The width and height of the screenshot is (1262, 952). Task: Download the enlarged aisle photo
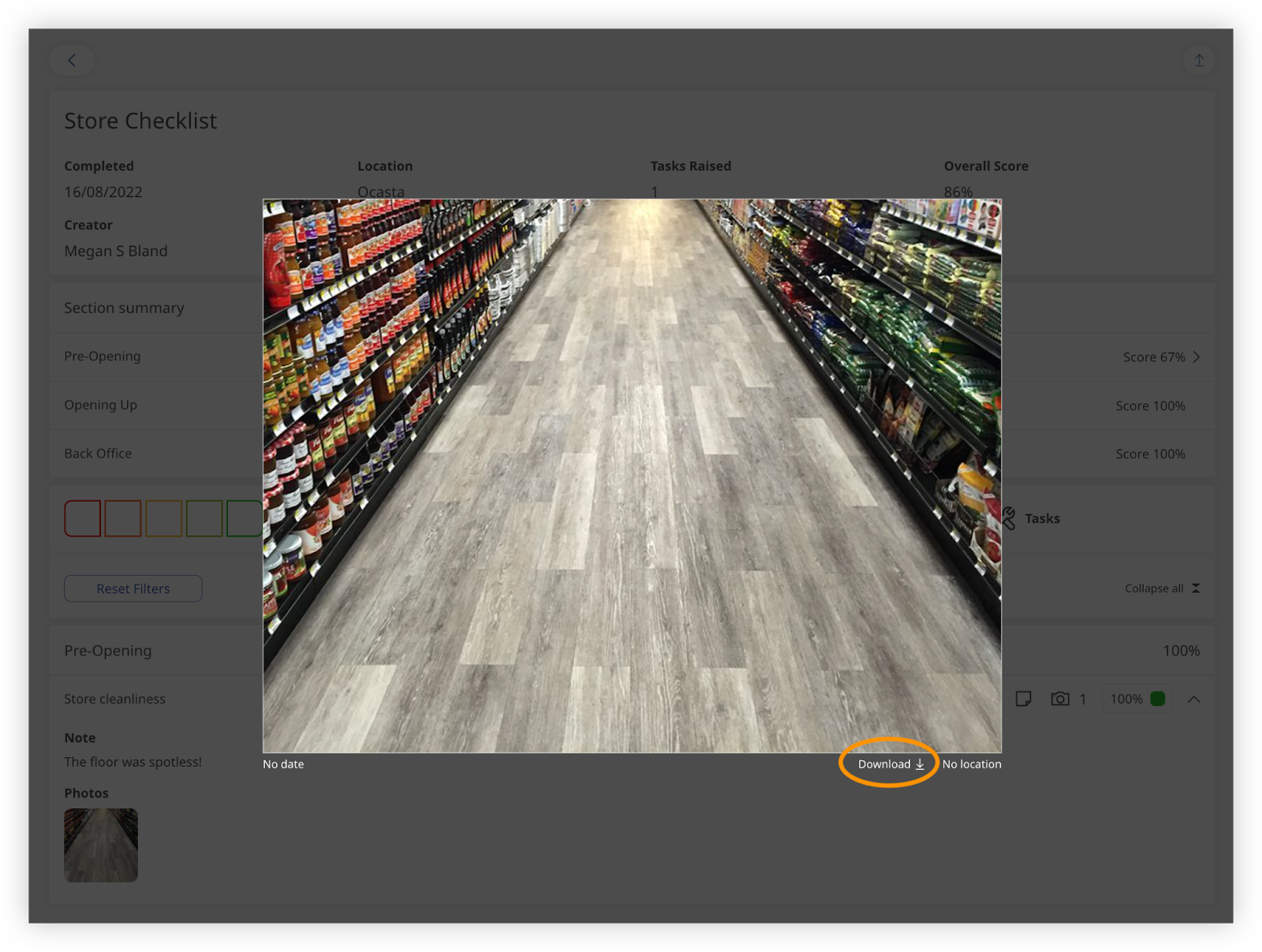(x=890, y=763)
